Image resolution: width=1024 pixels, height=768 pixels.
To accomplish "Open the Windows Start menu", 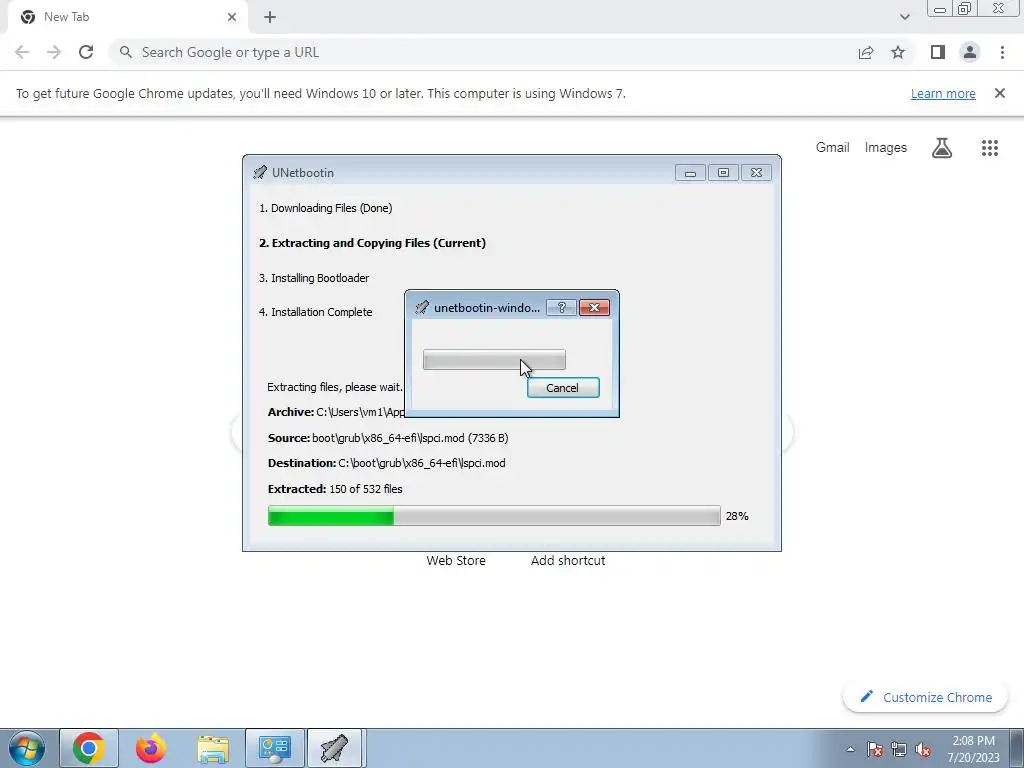I will pos(27,748).
